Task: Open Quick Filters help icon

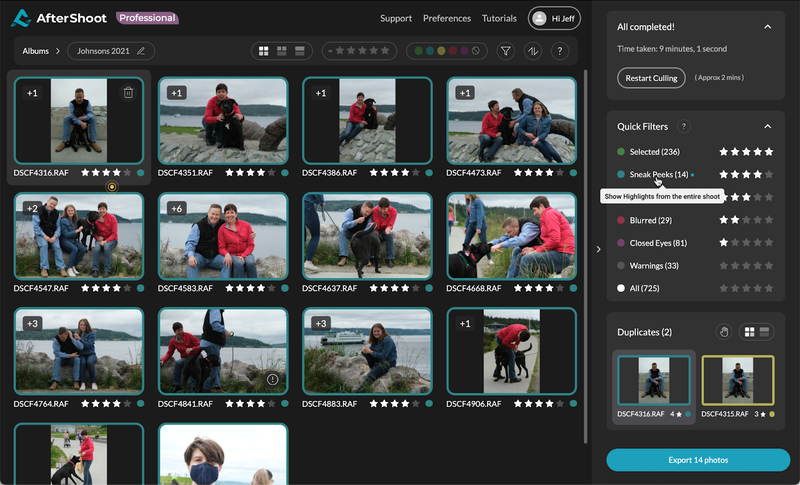Action: point(684,127)
